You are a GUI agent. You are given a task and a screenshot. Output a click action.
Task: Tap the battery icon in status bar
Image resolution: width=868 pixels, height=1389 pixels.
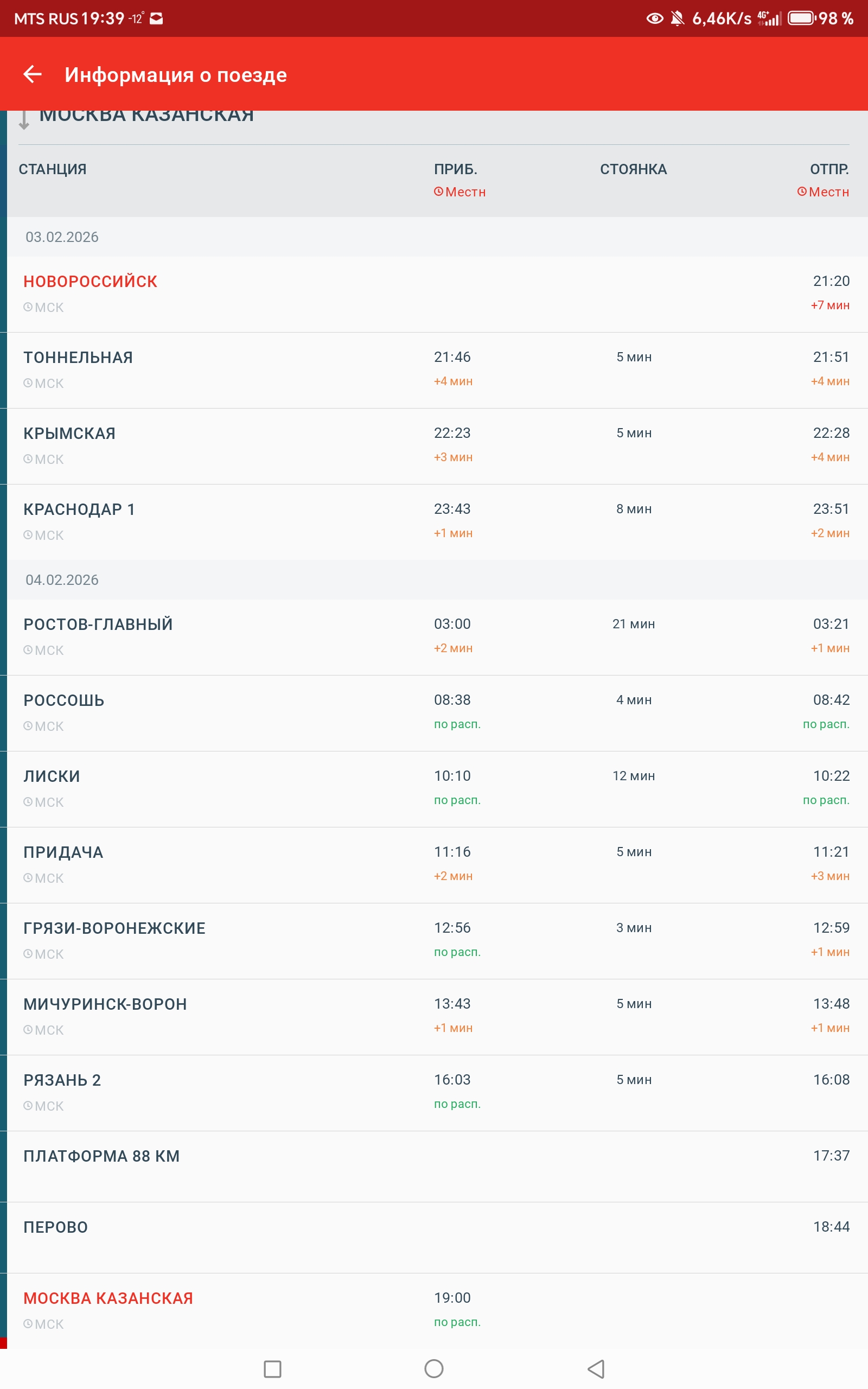pyautogui.click(x=801, y=18)
